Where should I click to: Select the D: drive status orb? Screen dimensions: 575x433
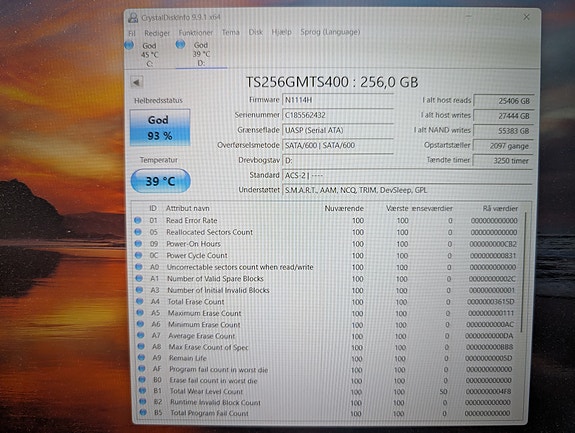tap(180, 44)
